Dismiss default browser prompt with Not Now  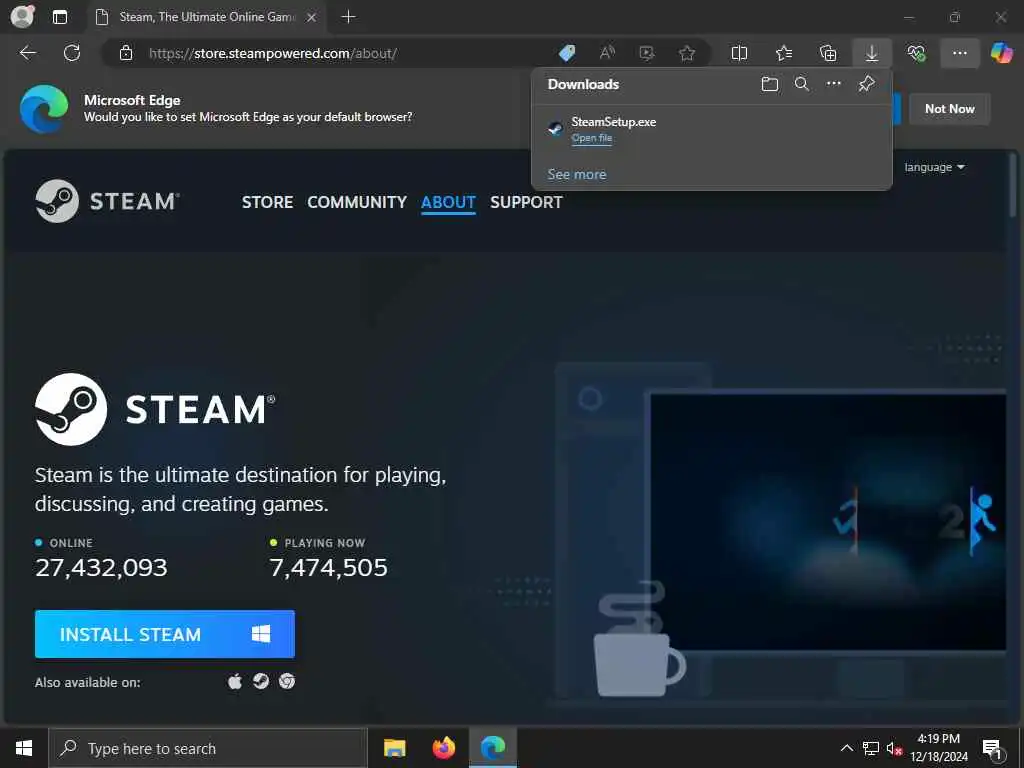(x=950, y=109)
